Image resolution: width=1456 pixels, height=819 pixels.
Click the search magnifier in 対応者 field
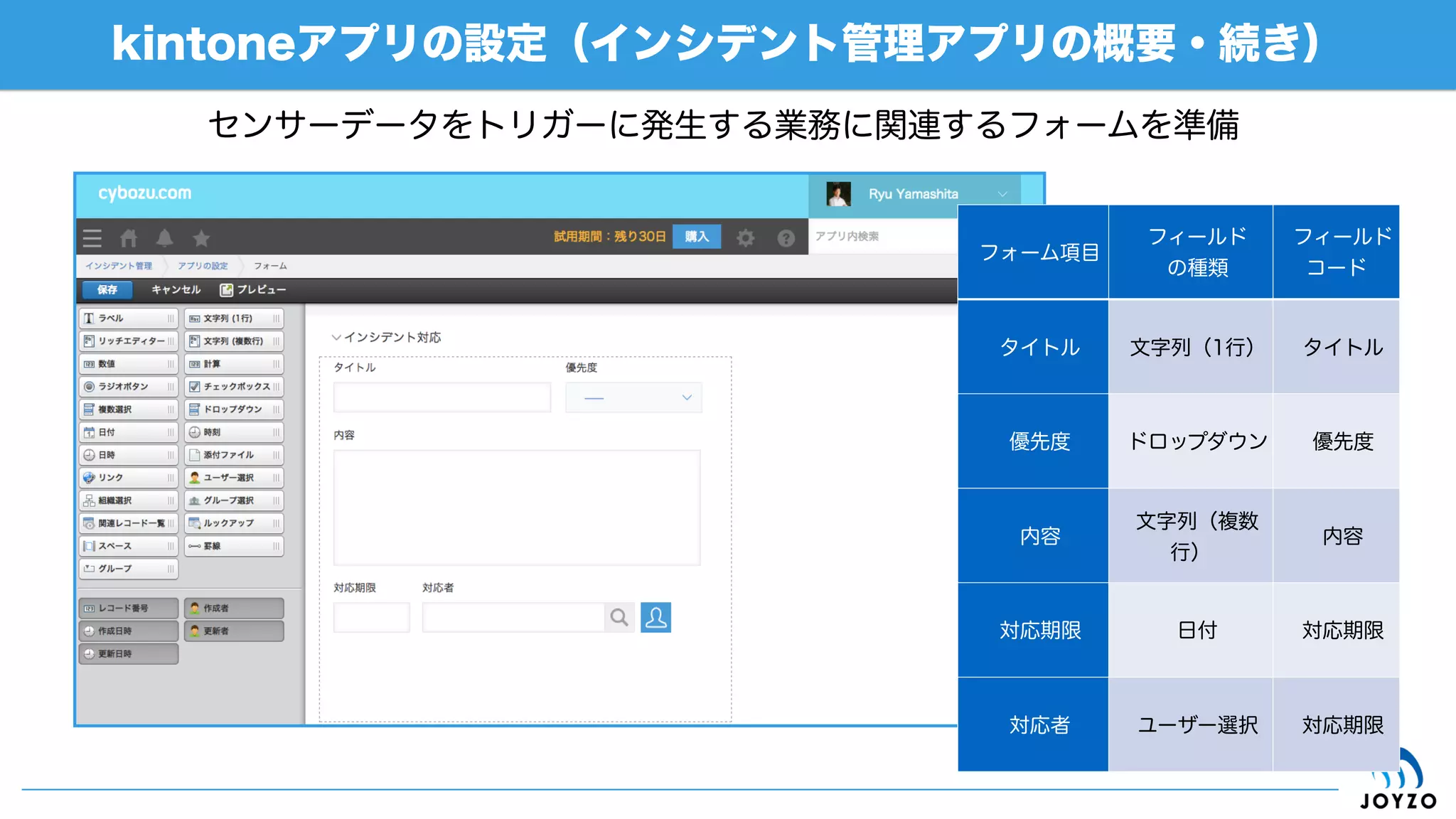click(x=619, y=617)
